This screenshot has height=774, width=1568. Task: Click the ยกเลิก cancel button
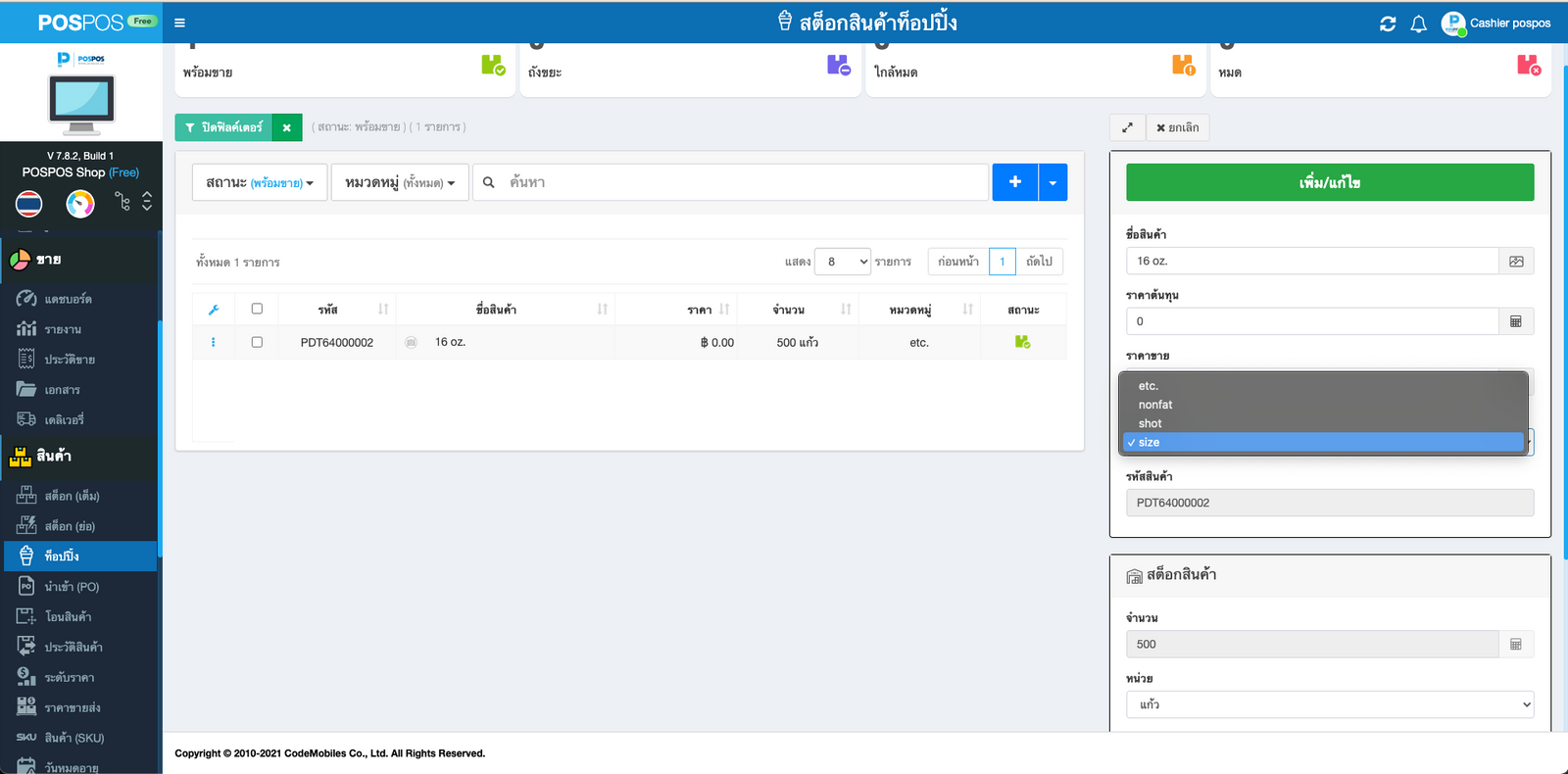point(1177,127)
